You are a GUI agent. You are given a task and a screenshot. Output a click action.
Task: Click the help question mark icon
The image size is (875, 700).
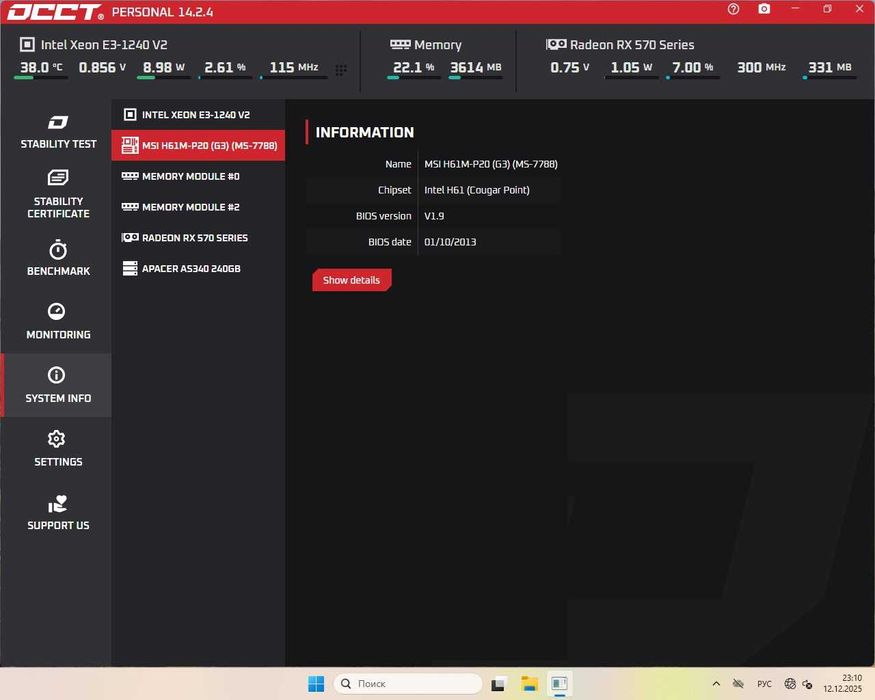[x=733, y=9]
